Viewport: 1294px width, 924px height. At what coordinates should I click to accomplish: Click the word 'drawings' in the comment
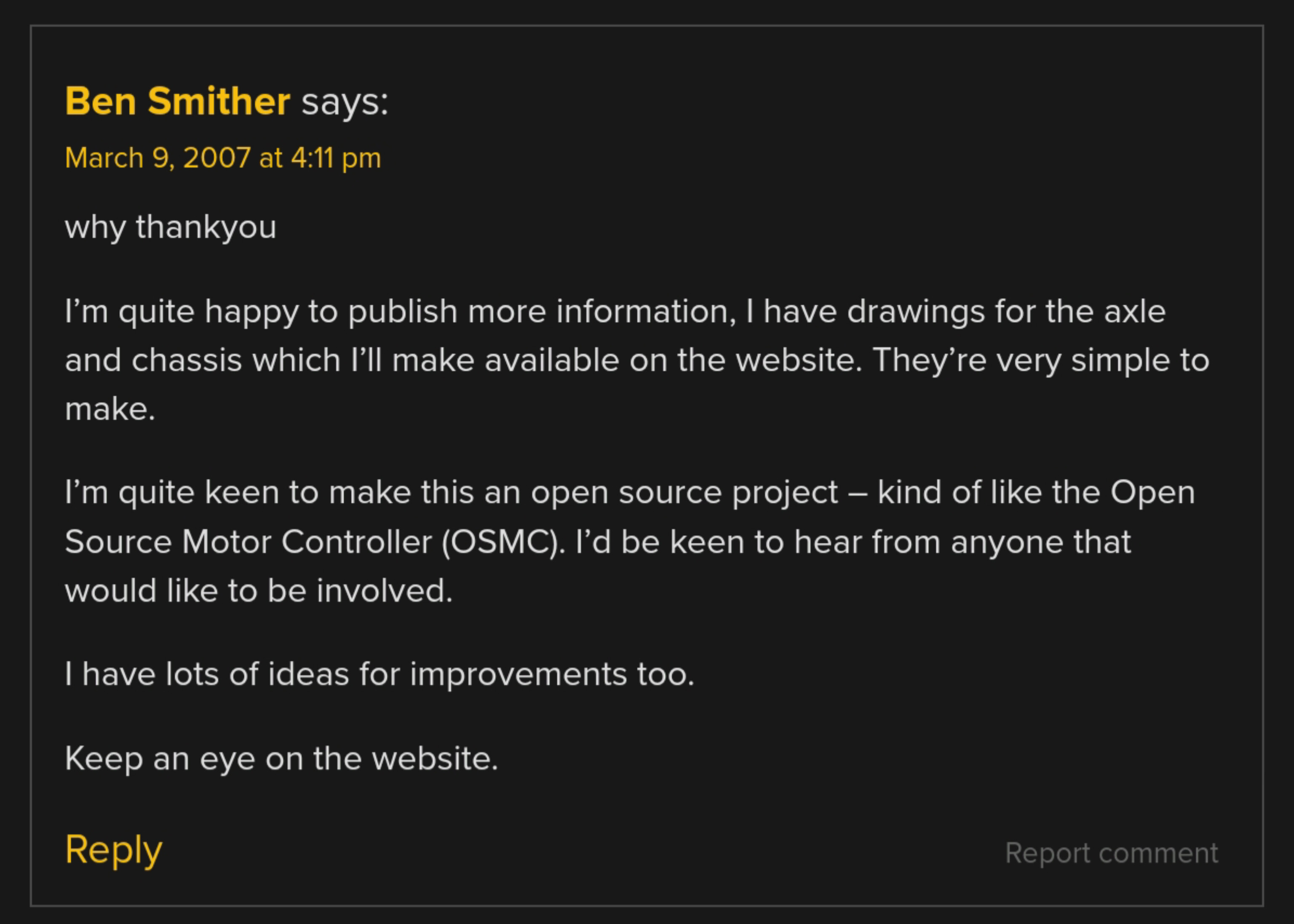[916, 312]
